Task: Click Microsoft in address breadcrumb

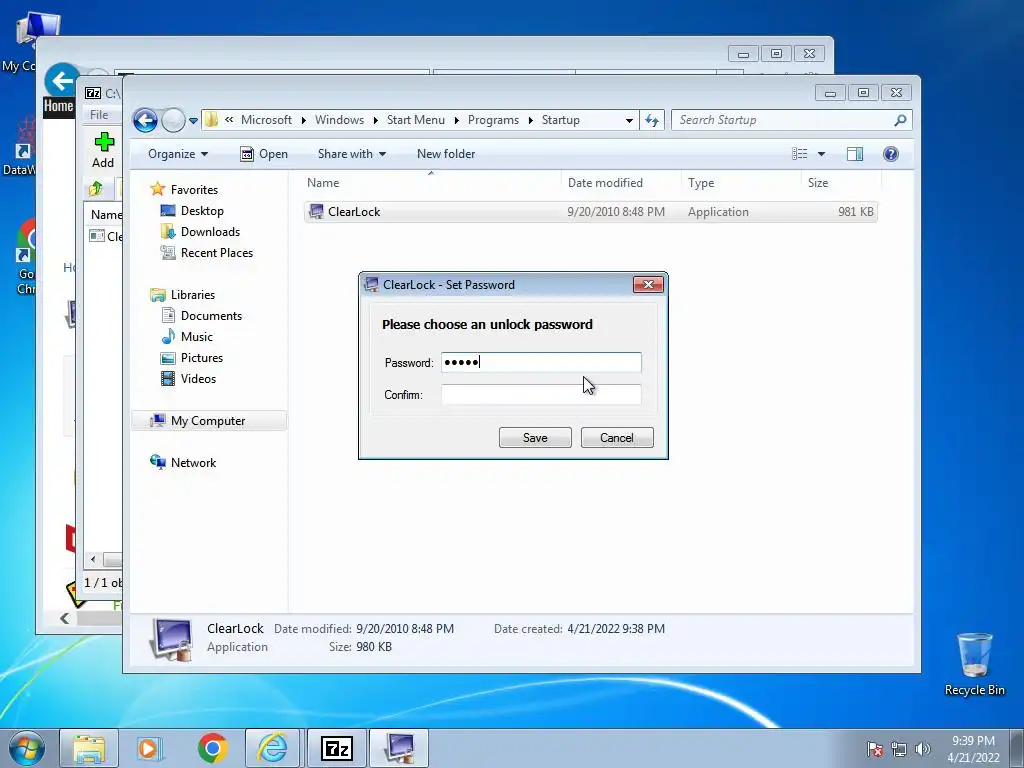Action: click(x=266, y=120)
